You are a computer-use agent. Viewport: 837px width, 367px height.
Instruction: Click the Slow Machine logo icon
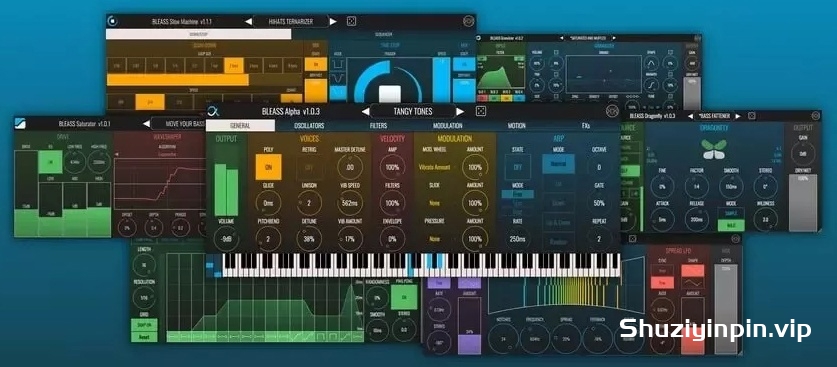112,22
